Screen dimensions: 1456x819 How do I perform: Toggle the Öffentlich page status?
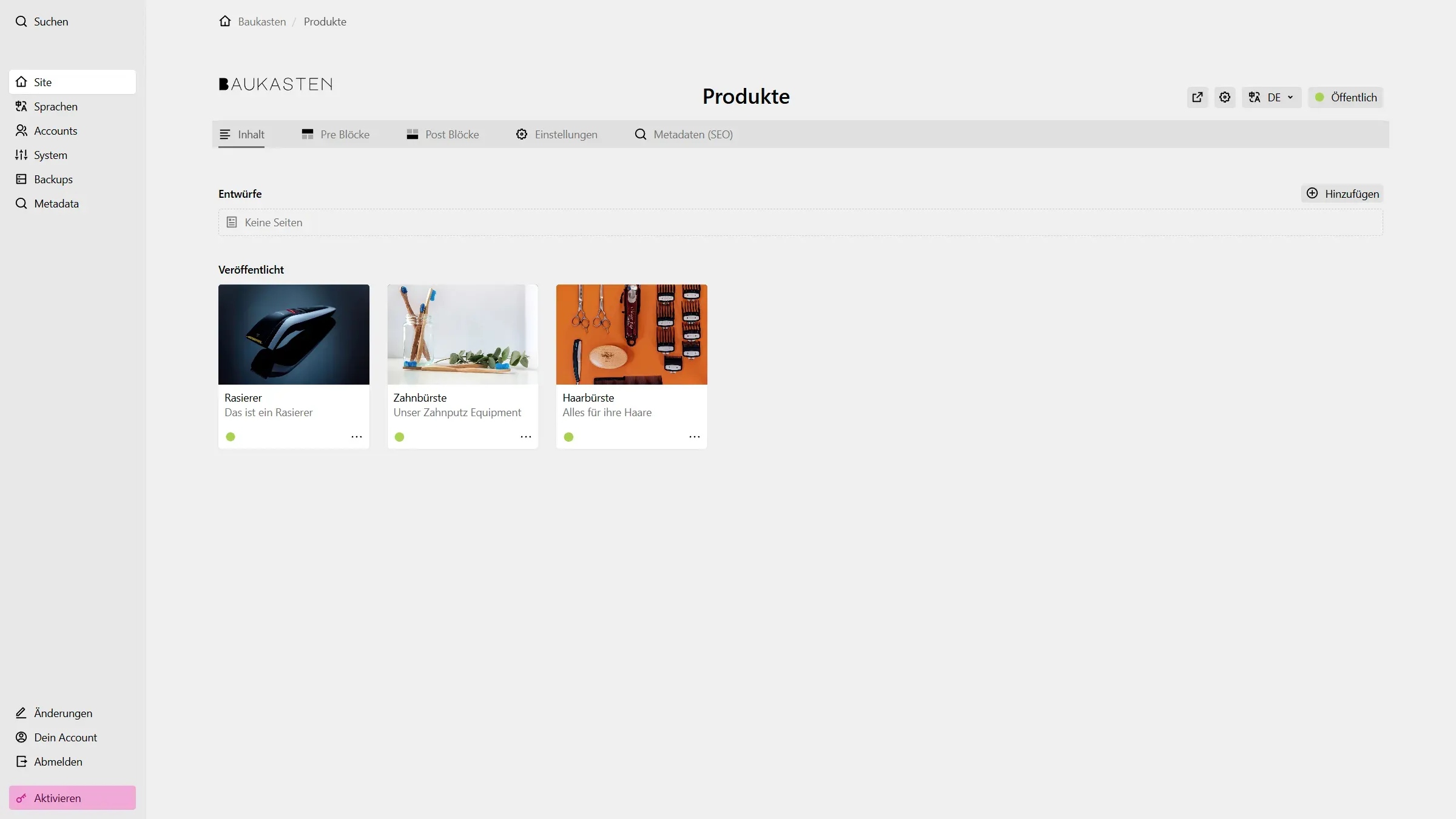click(1345, 97)
